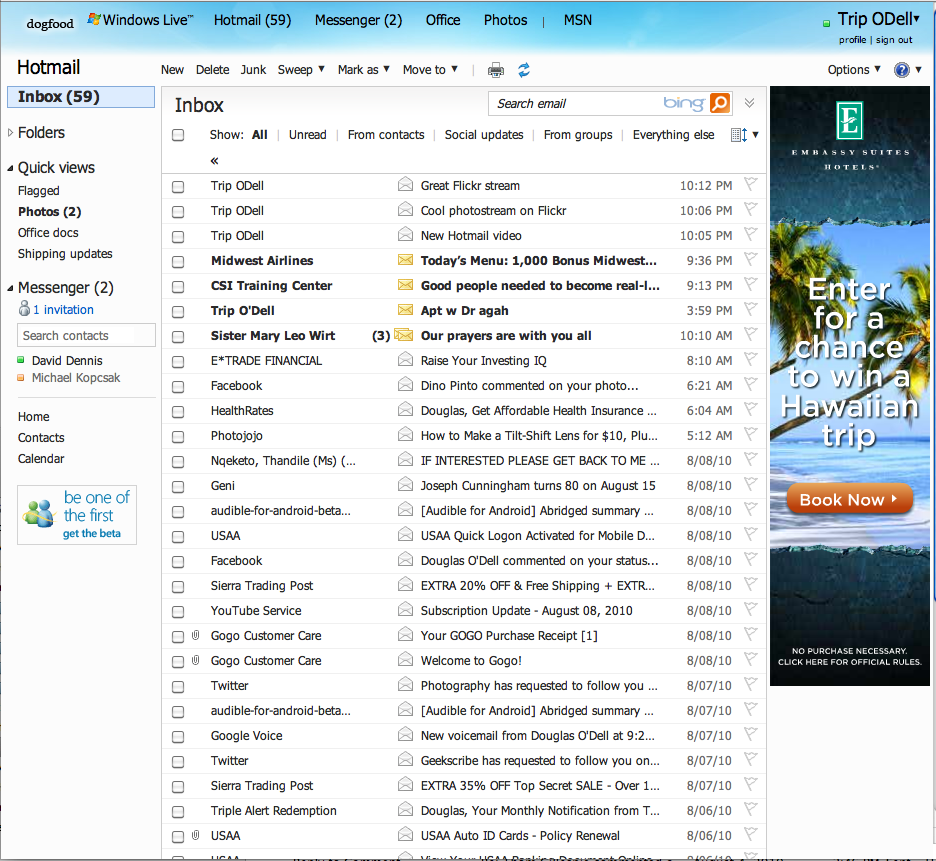936x861 pixels.
Task: Click the Junk button
Action: (253, 70)
